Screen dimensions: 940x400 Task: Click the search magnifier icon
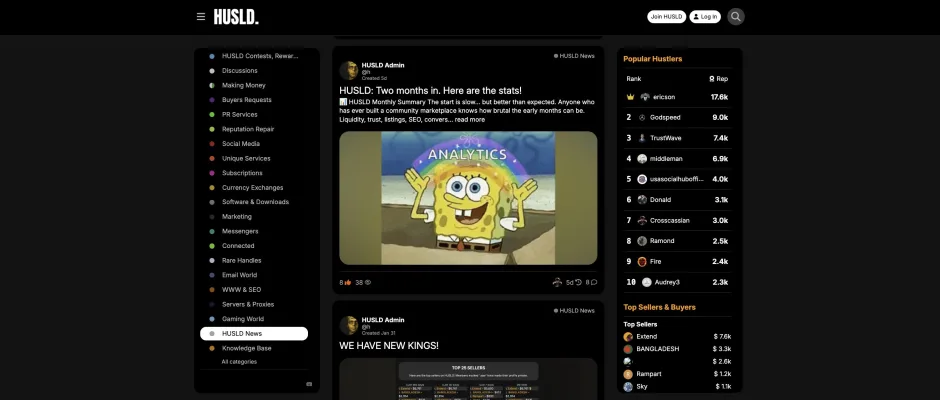(x=736, y=17)
